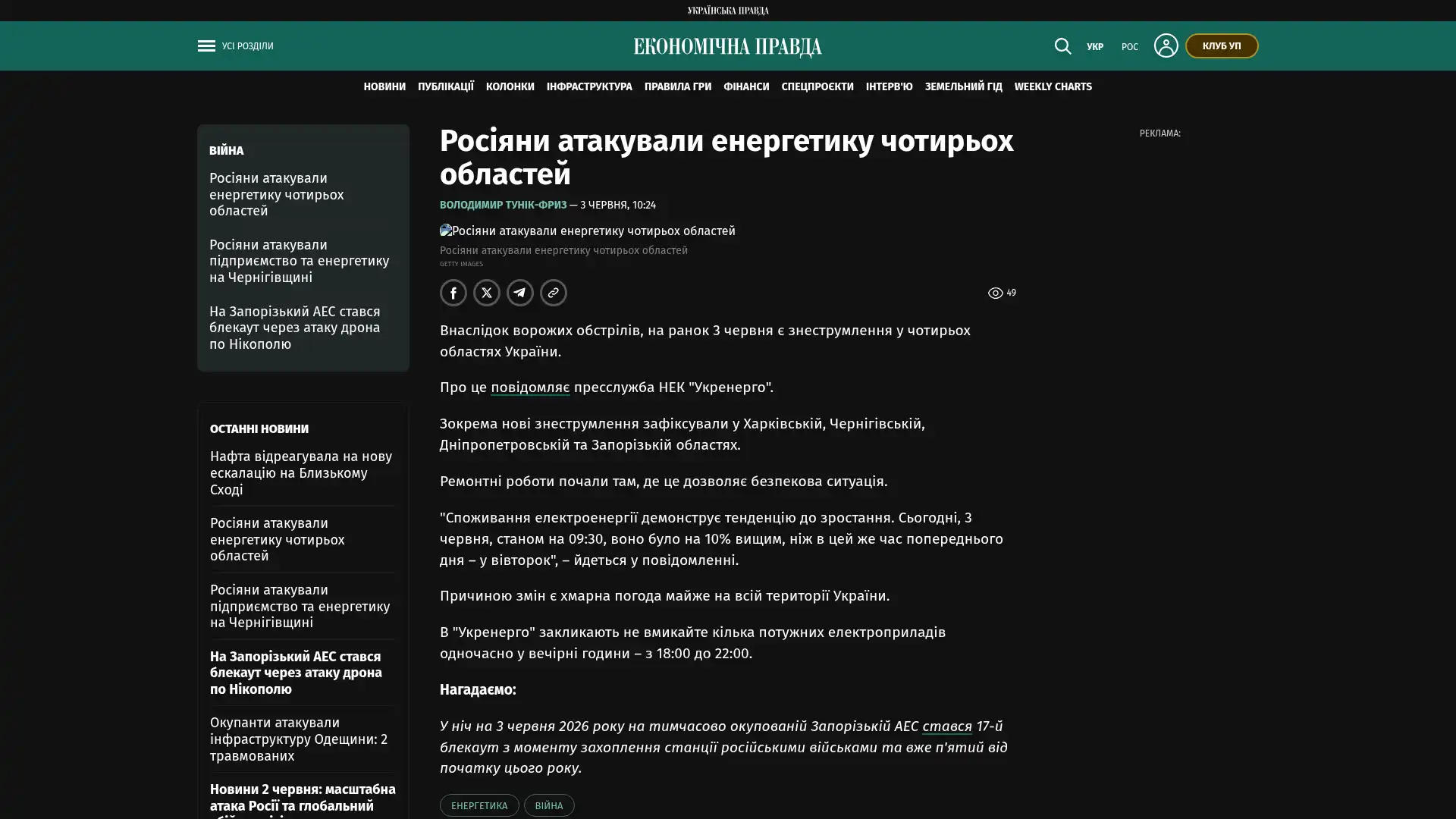
Task: Open the site search magnifier
Action: click(1062, 46)
